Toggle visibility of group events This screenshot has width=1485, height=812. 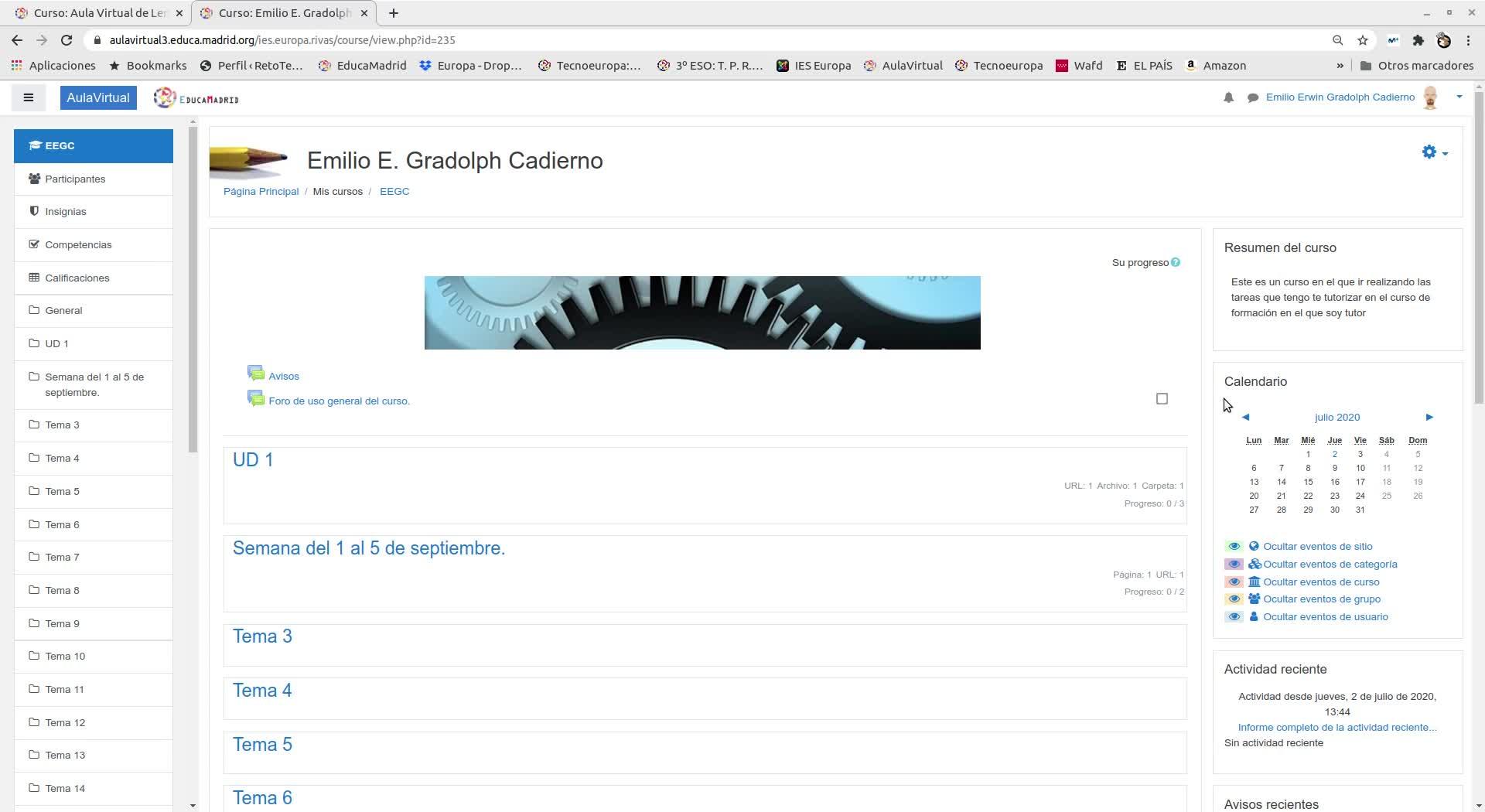pos(1234,599)
